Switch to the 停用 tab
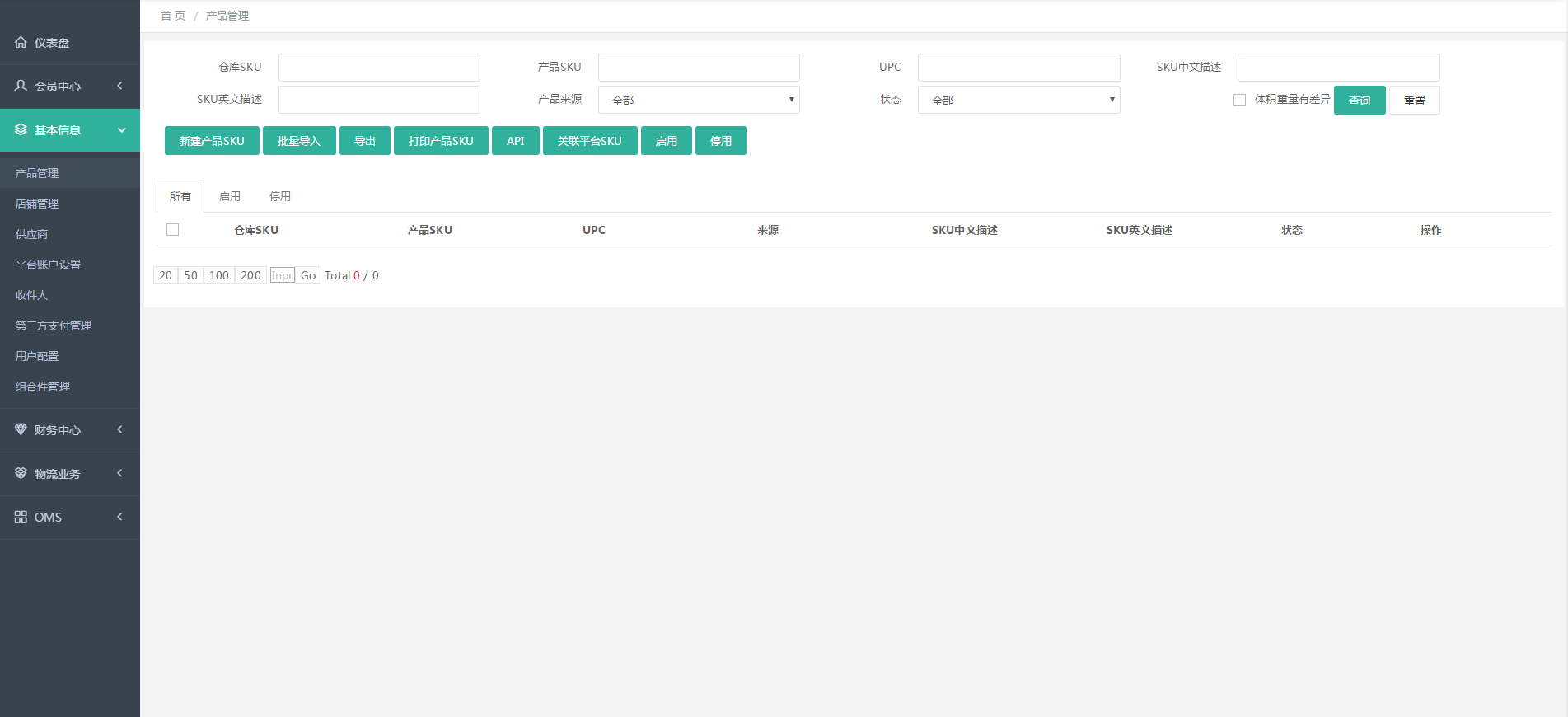This screenshot has width=1568, height=717. pyautogui.click(x=280, y=196)
